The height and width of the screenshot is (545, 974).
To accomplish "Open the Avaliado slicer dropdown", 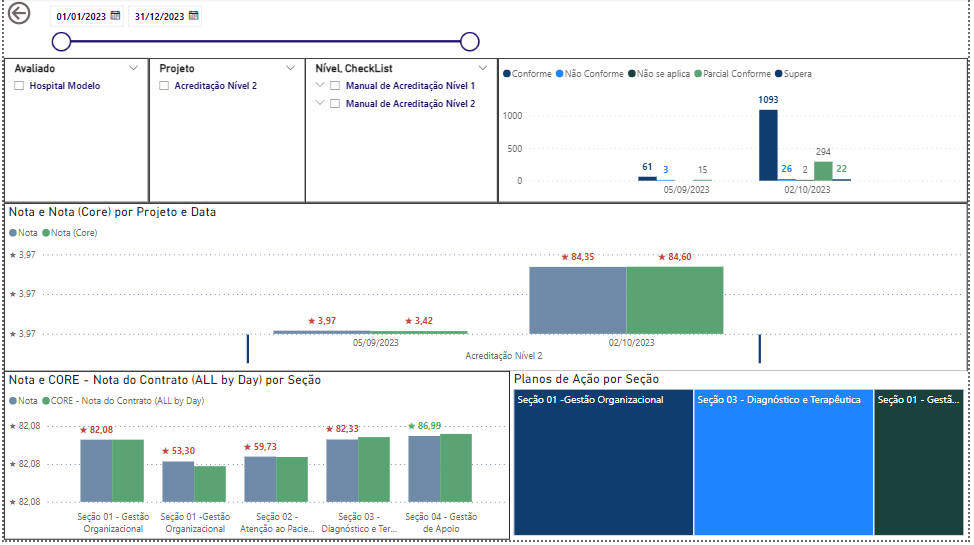I will pyautogui.click(x=134, y=68).
